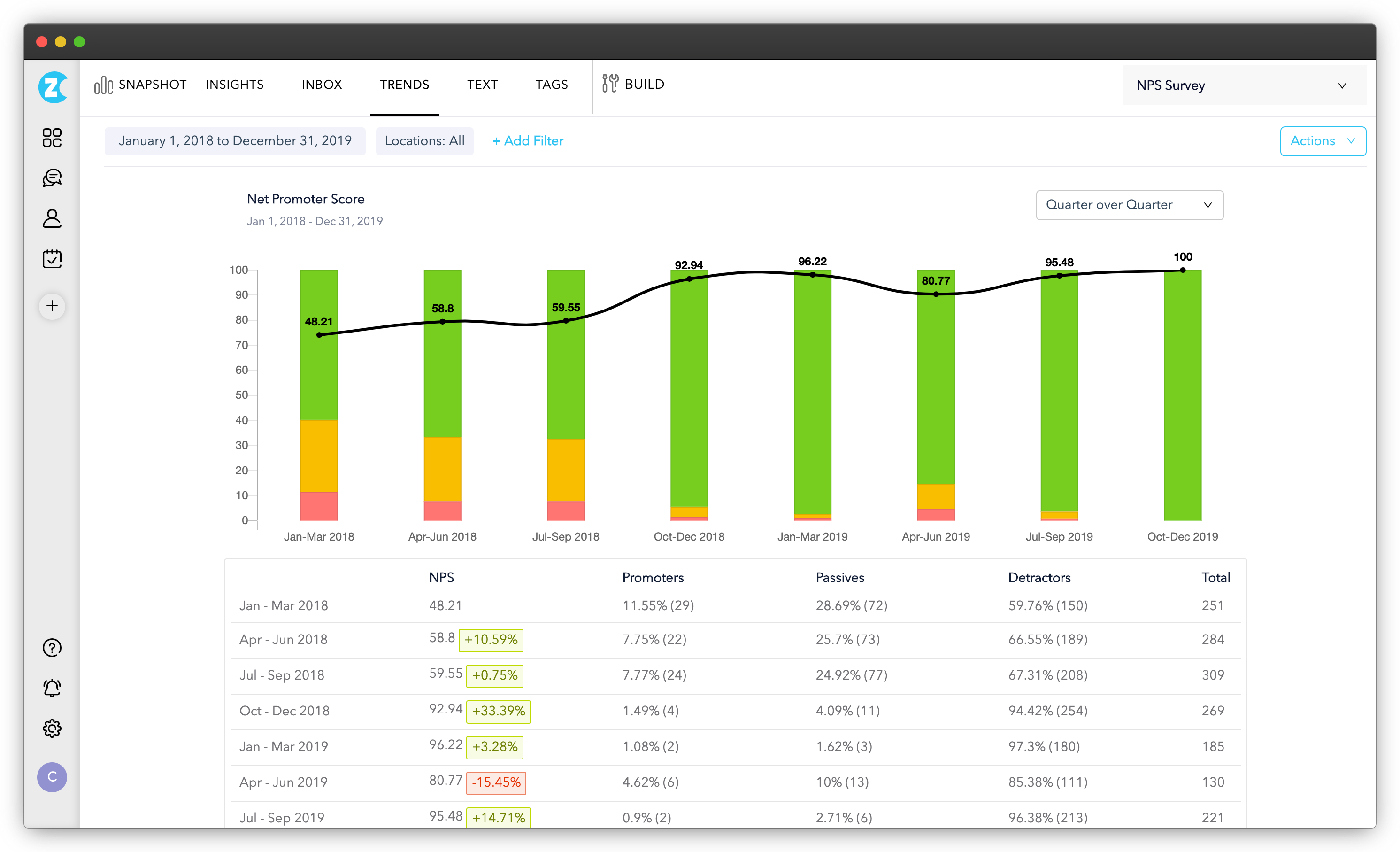Screen dimensions: 1400x852
Task: Open the Snapshot tab
Action: click(140, 85)
